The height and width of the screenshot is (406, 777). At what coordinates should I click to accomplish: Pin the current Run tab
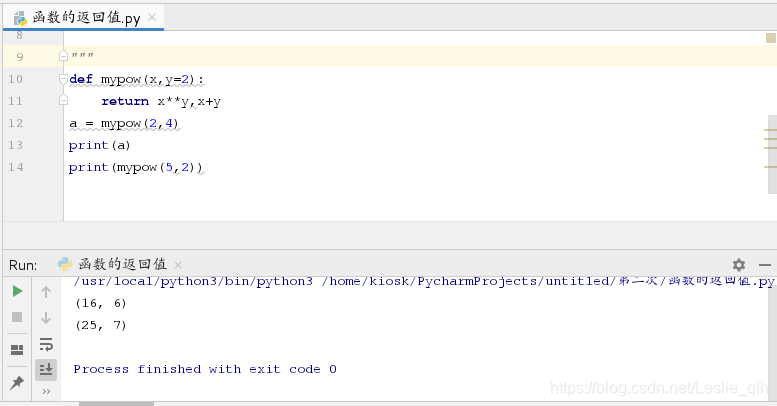pyautogui.click(x=17, y=382)
